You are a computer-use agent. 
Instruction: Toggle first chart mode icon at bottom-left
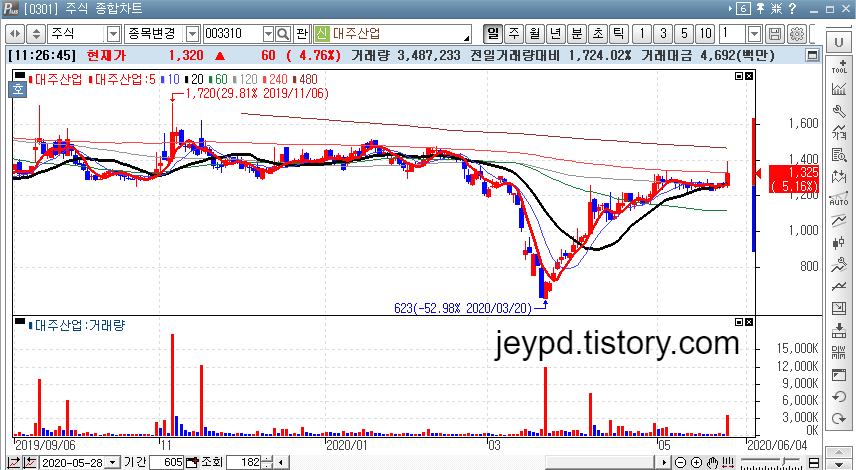click(14, 463)
